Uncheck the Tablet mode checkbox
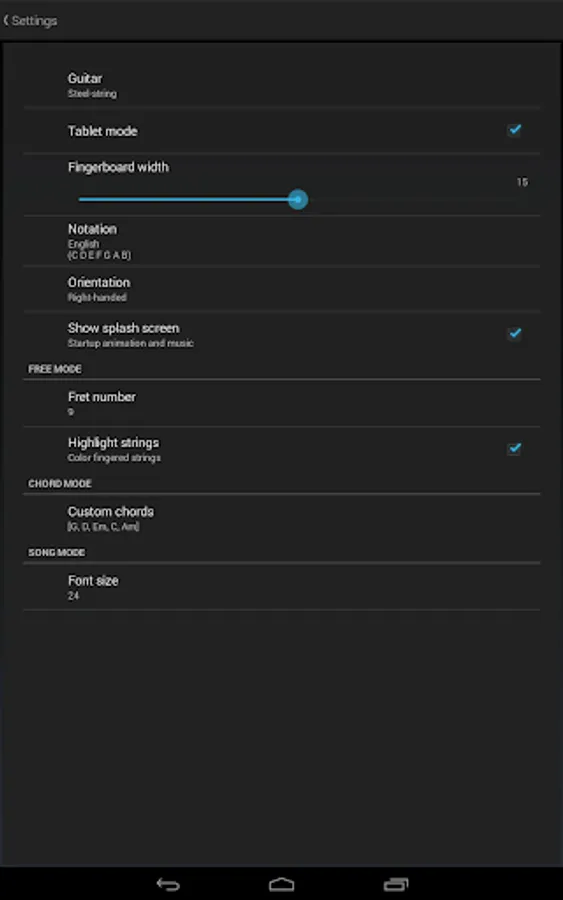Screen dimensions: 563x900 pyautogui.click(x=515, y=130)
